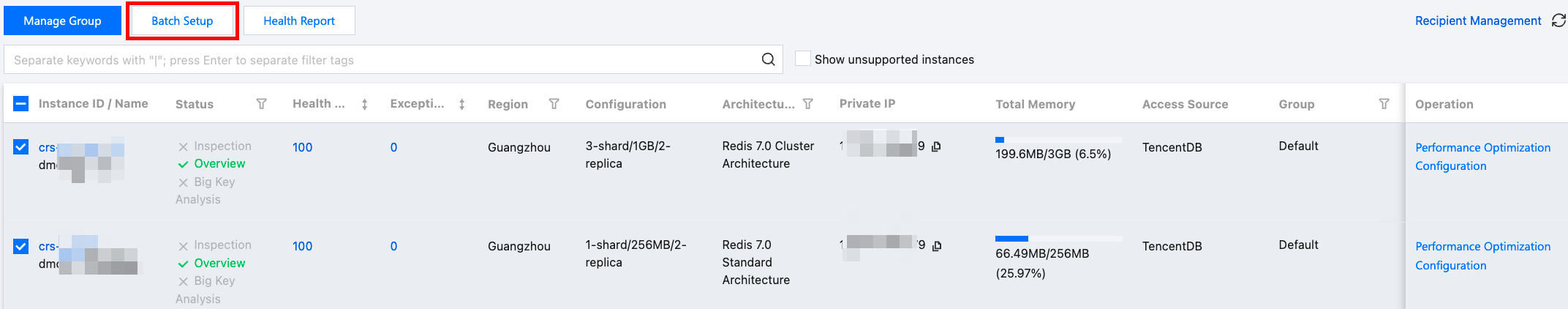Image resolution: width=1568 pixels, height=309 pixels.
Task: Open the Region column filter
Action: click(554, 104)
